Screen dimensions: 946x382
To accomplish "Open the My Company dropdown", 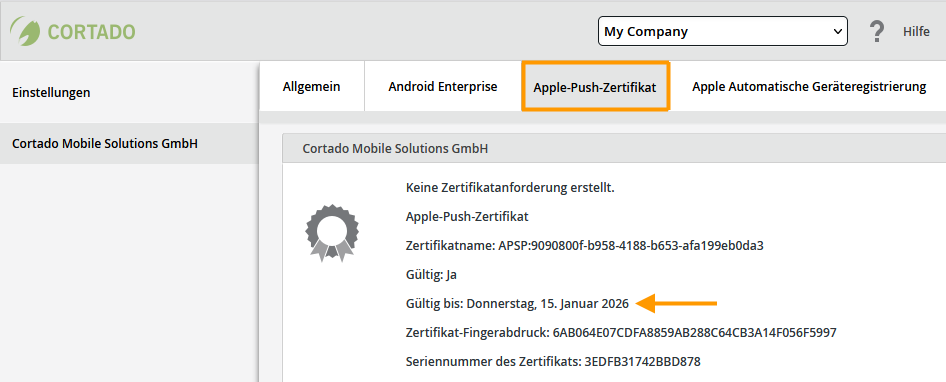I will 722,31.
